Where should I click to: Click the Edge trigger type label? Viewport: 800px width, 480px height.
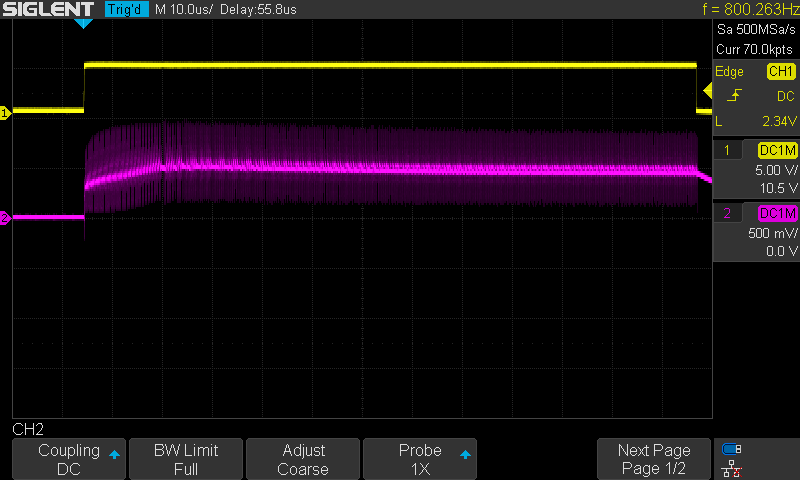(729, 71)
